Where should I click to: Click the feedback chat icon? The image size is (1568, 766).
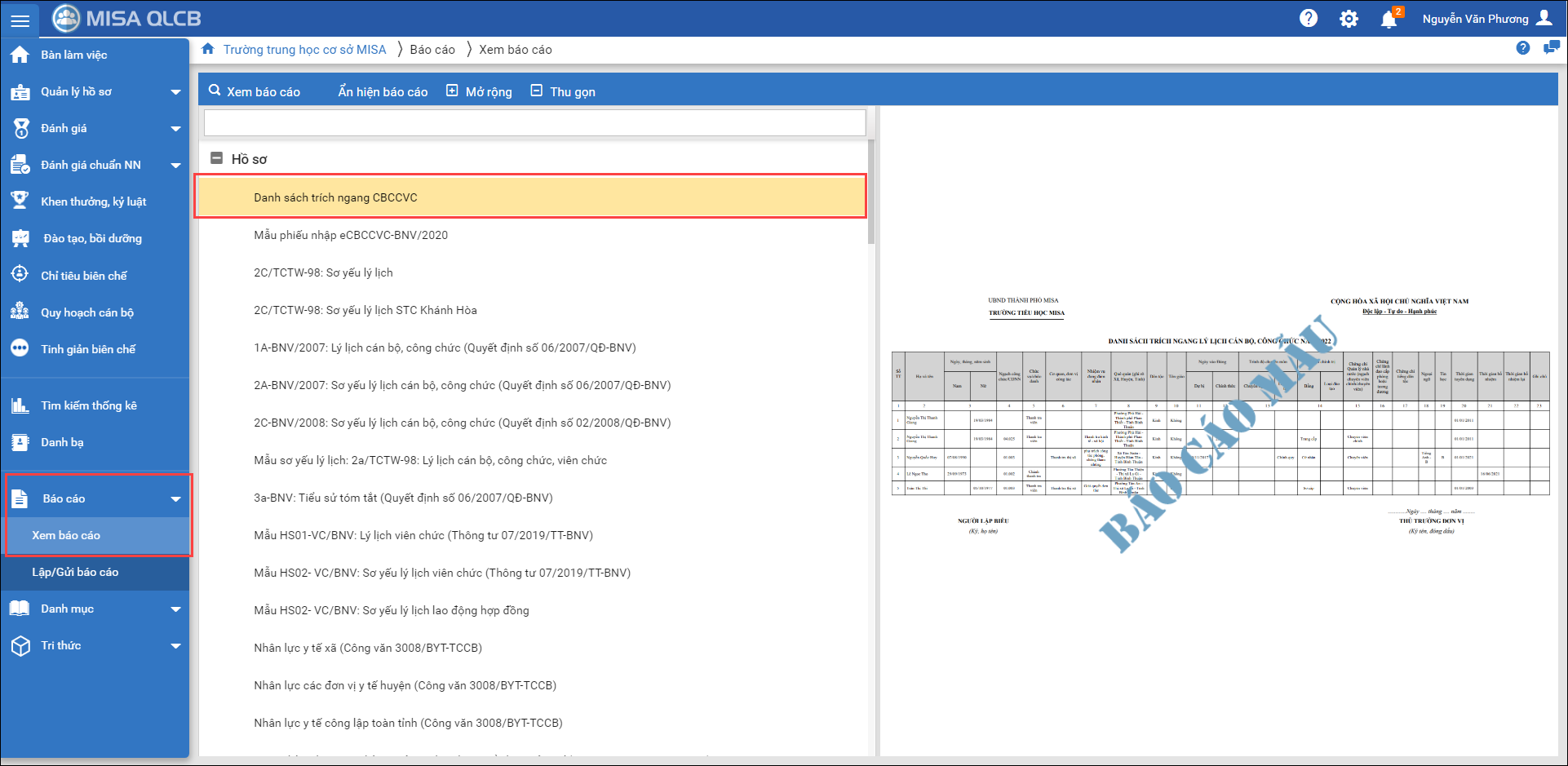click(1551, 48)
